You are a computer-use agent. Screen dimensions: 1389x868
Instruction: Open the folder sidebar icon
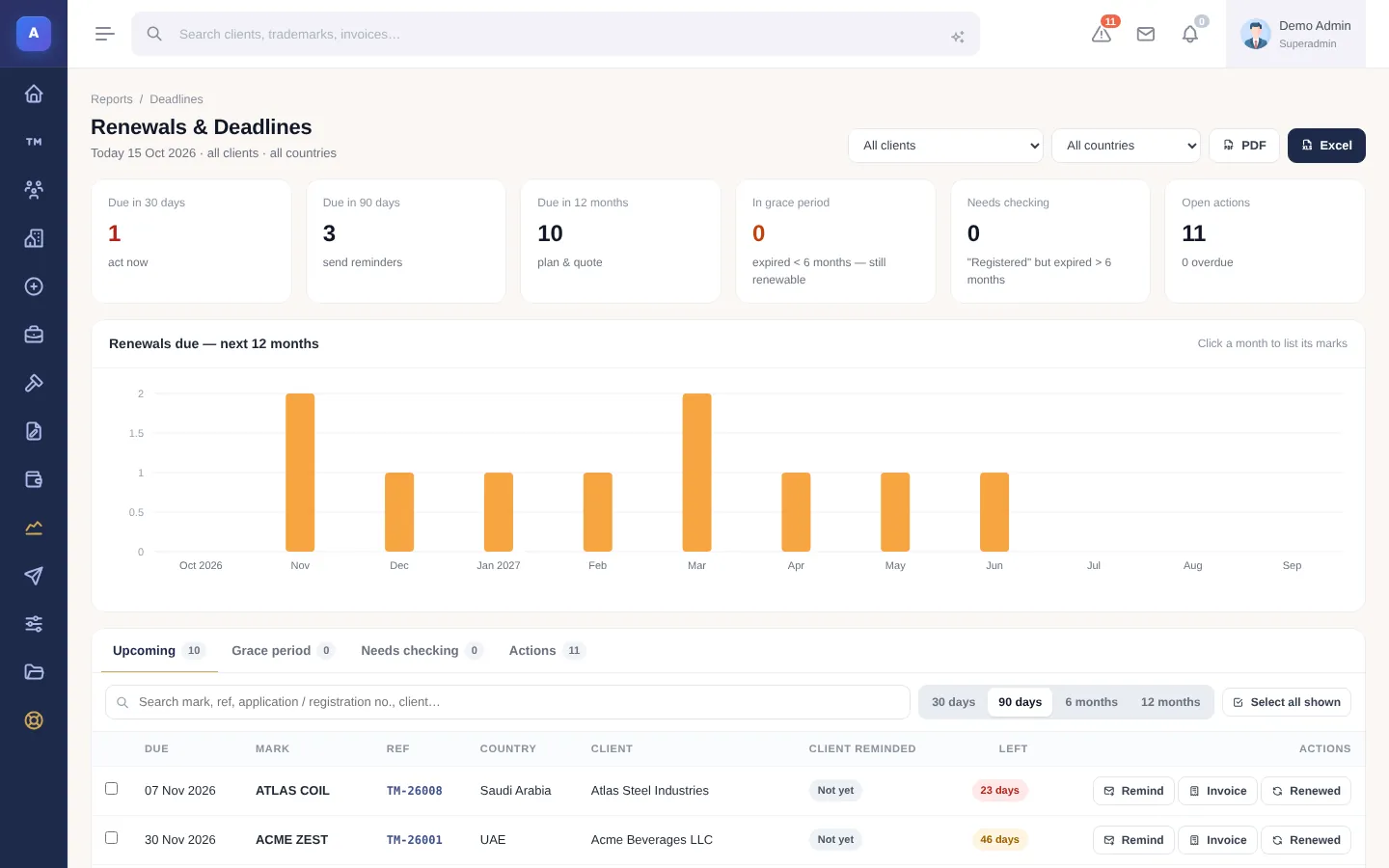click(x=34, y=672)
